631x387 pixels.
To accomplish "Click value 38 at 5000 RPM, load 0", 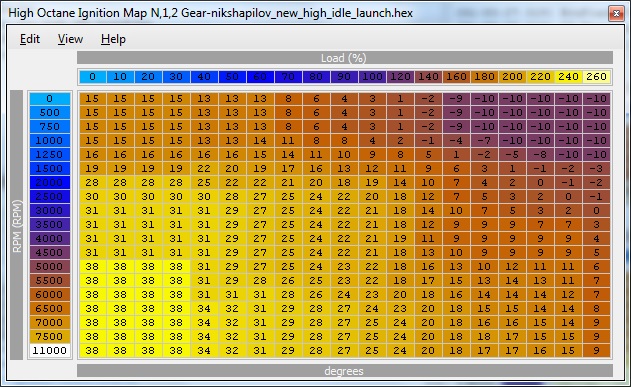I will tap(92, 266).
